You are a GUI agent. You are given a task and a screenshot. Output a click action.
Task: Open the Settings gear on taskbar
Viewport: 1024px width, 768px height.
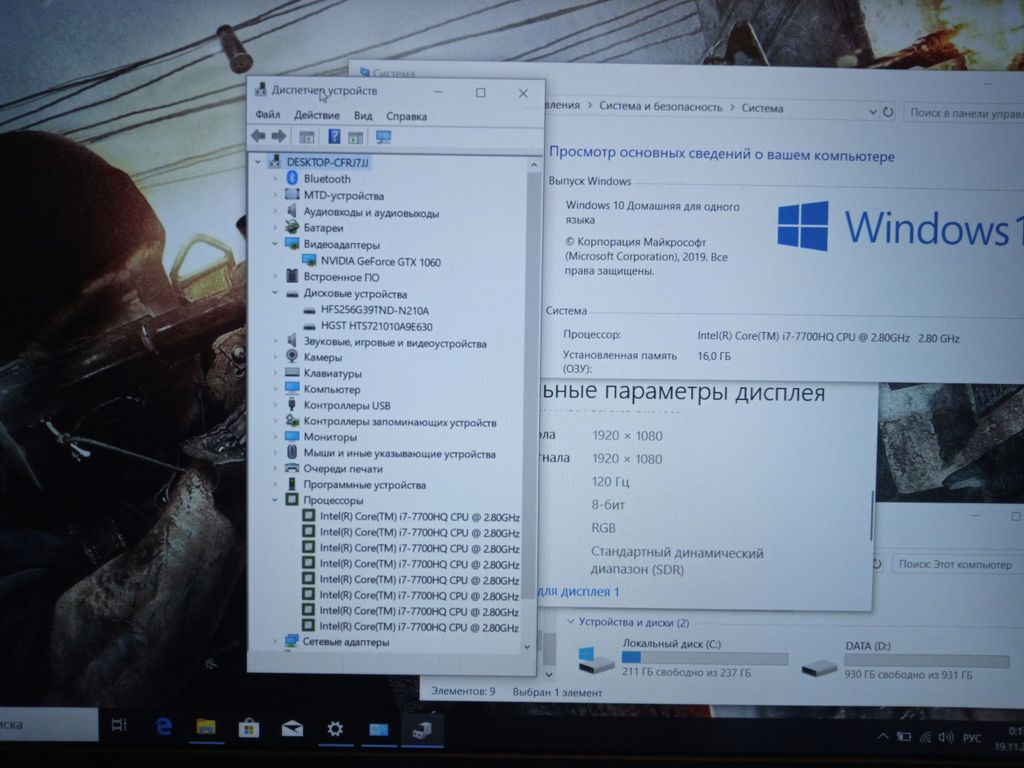click(x=335, y=729)
